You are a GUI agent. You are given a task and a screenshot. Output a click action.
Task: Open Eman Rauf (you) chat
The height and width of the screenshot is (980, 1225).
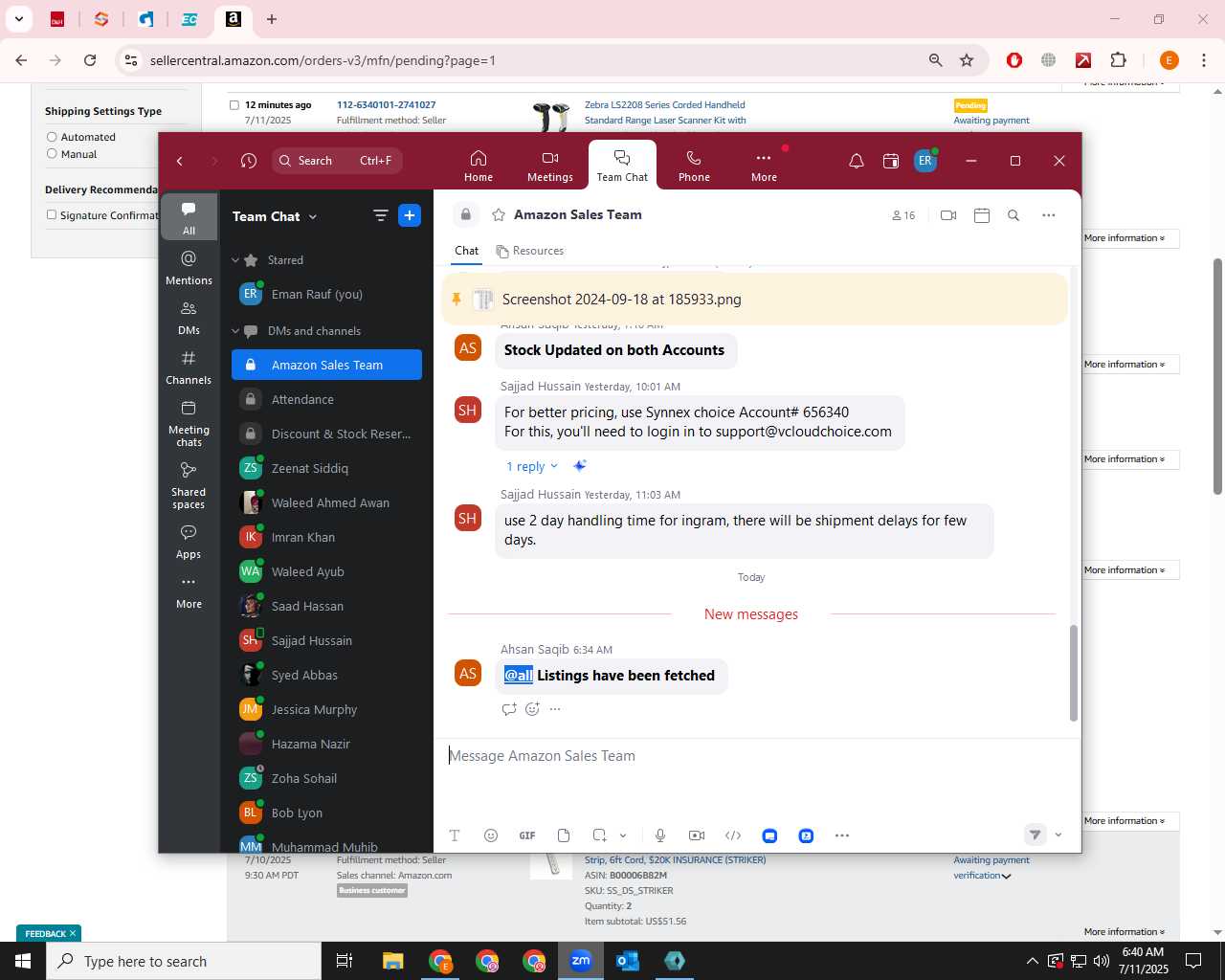(x=326, y=294)
